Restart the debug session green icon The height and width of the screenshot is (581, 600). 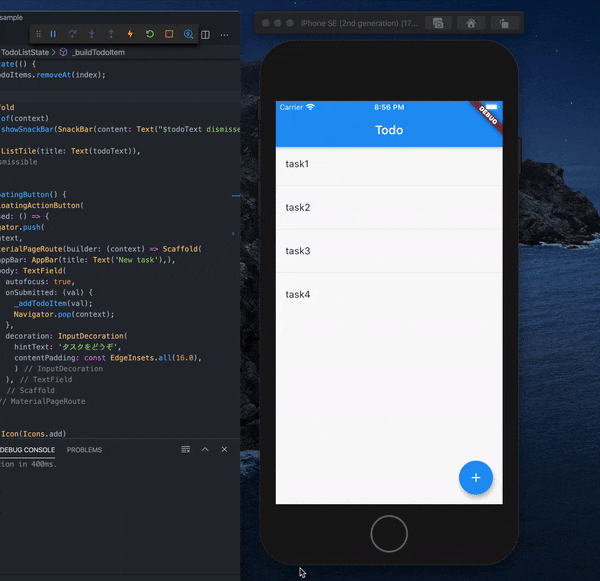coord(150,34)
